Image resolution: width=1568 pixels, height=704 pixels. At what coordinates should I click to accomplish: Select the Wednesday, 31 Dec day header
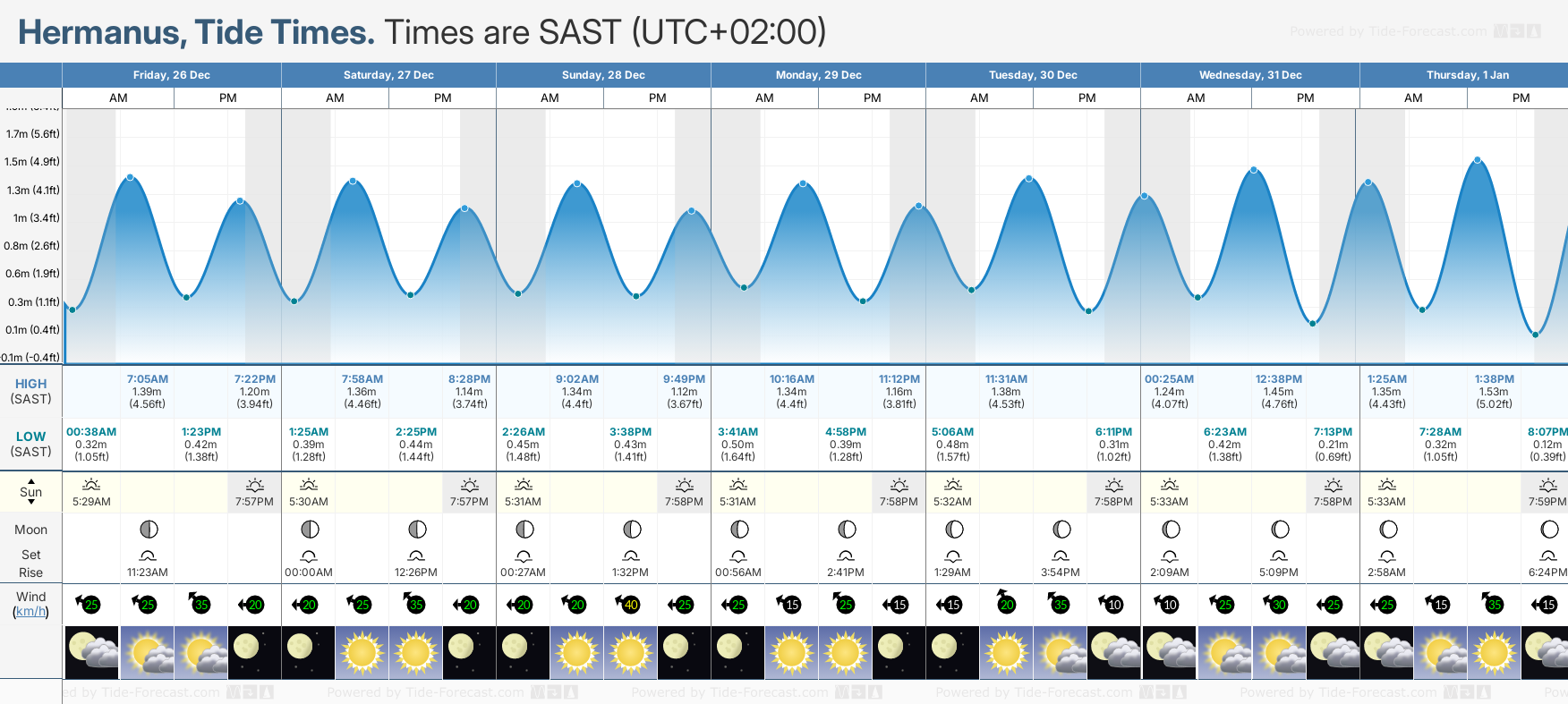pyautogui.click(x=1250, y=75)
